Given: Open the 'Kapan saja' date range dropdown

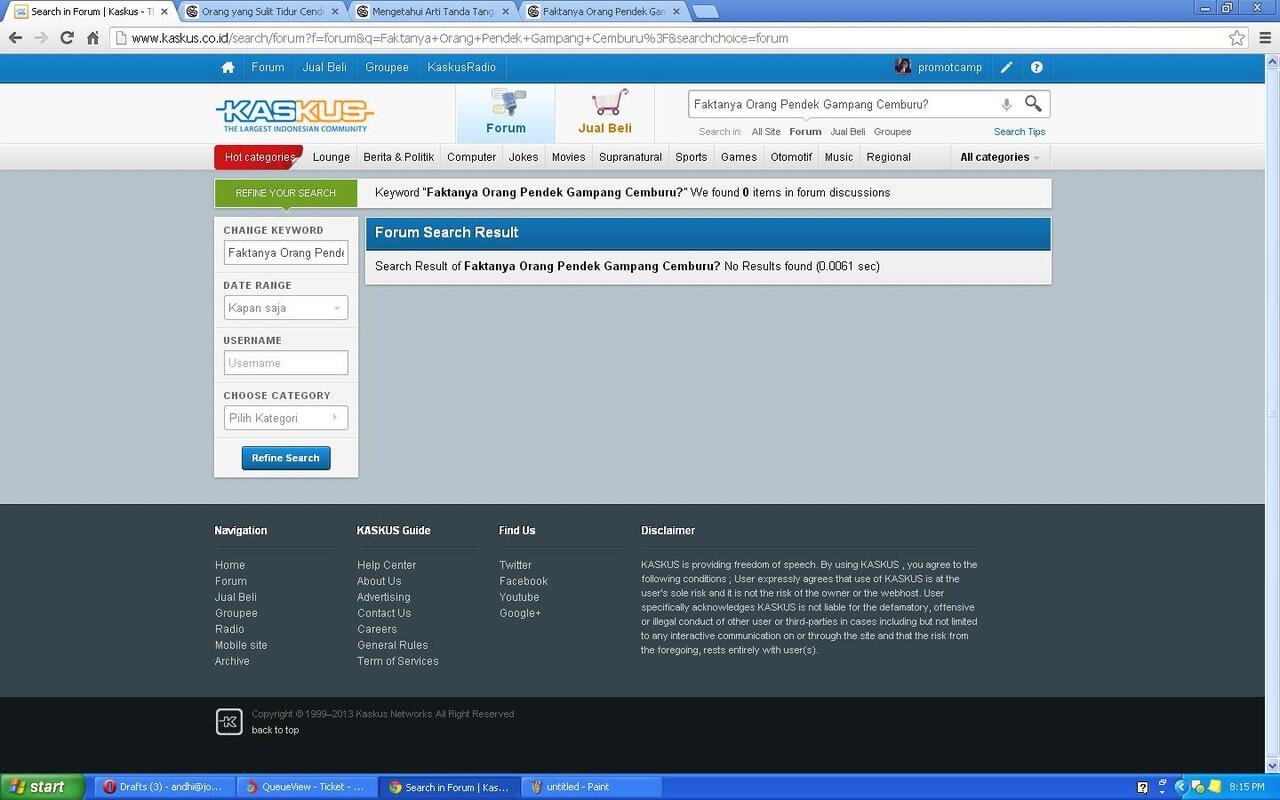Looking at the screenshot, I should (x=285, y=308).
